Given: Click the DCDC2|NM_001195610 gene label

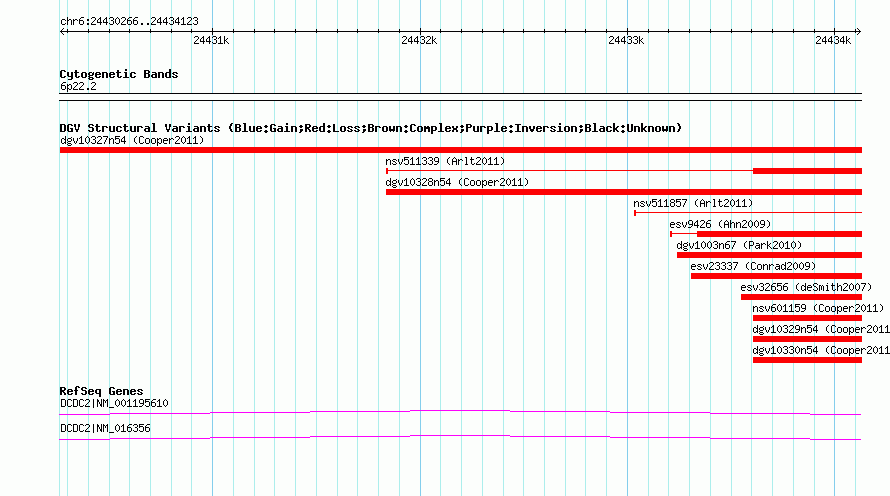Looking at the screenshot, I should click(x=114, y=403).
